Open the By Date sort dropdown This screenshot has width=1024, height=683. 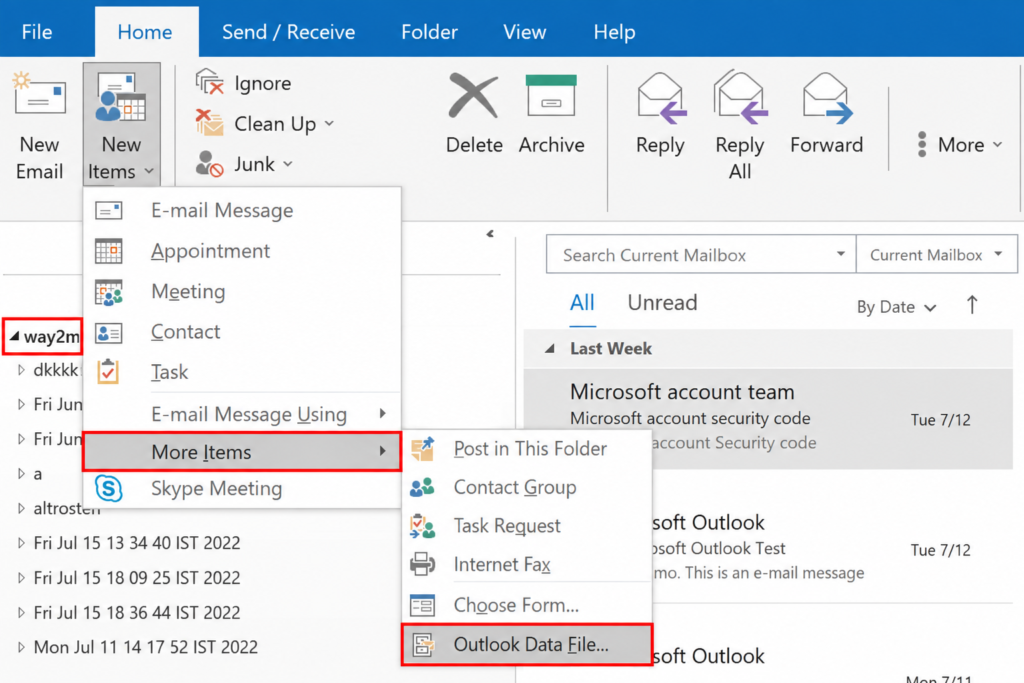click(897, 307)
